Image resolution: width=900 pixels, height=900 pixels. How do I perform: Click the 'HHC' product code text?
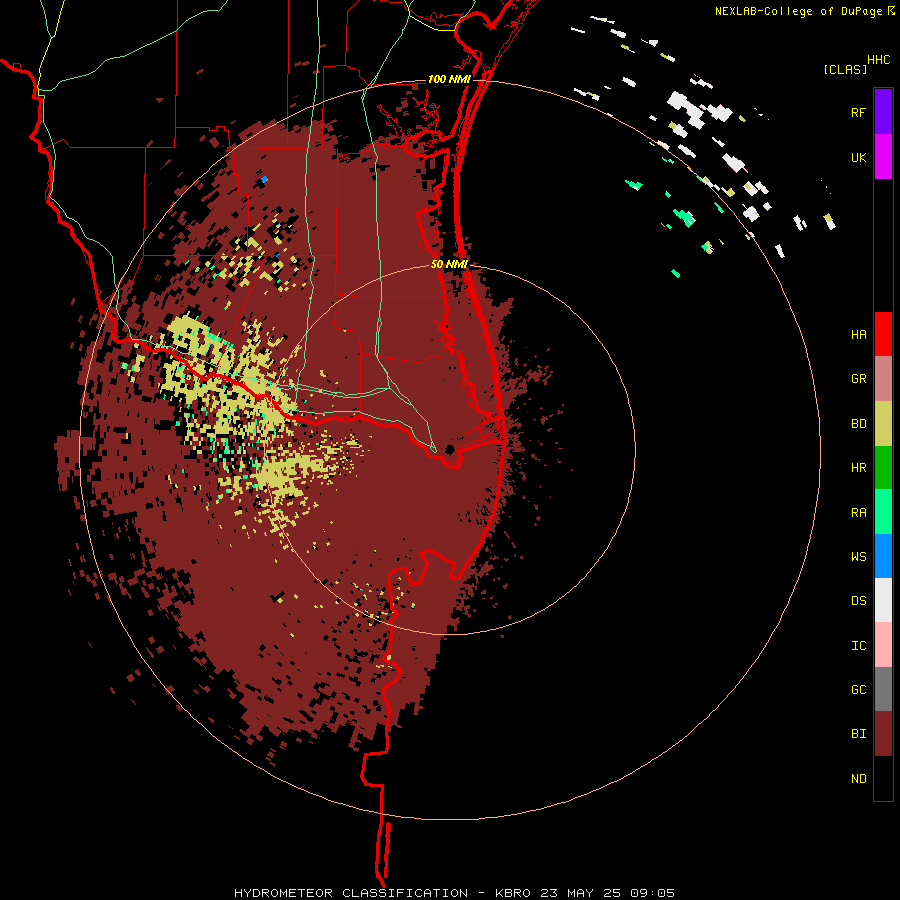(878, 60)
